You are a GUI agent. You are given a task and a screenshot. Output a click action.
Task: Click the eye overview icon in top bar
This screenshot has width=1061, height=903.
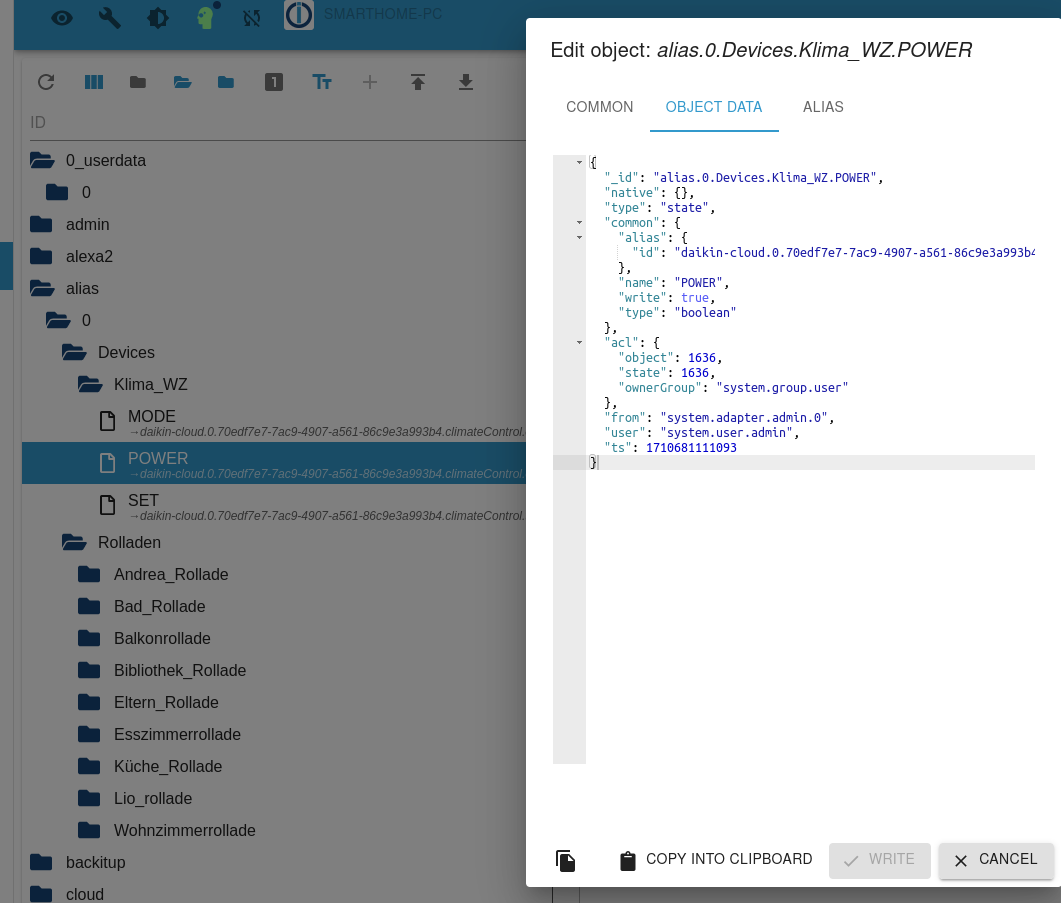point(62,18)
